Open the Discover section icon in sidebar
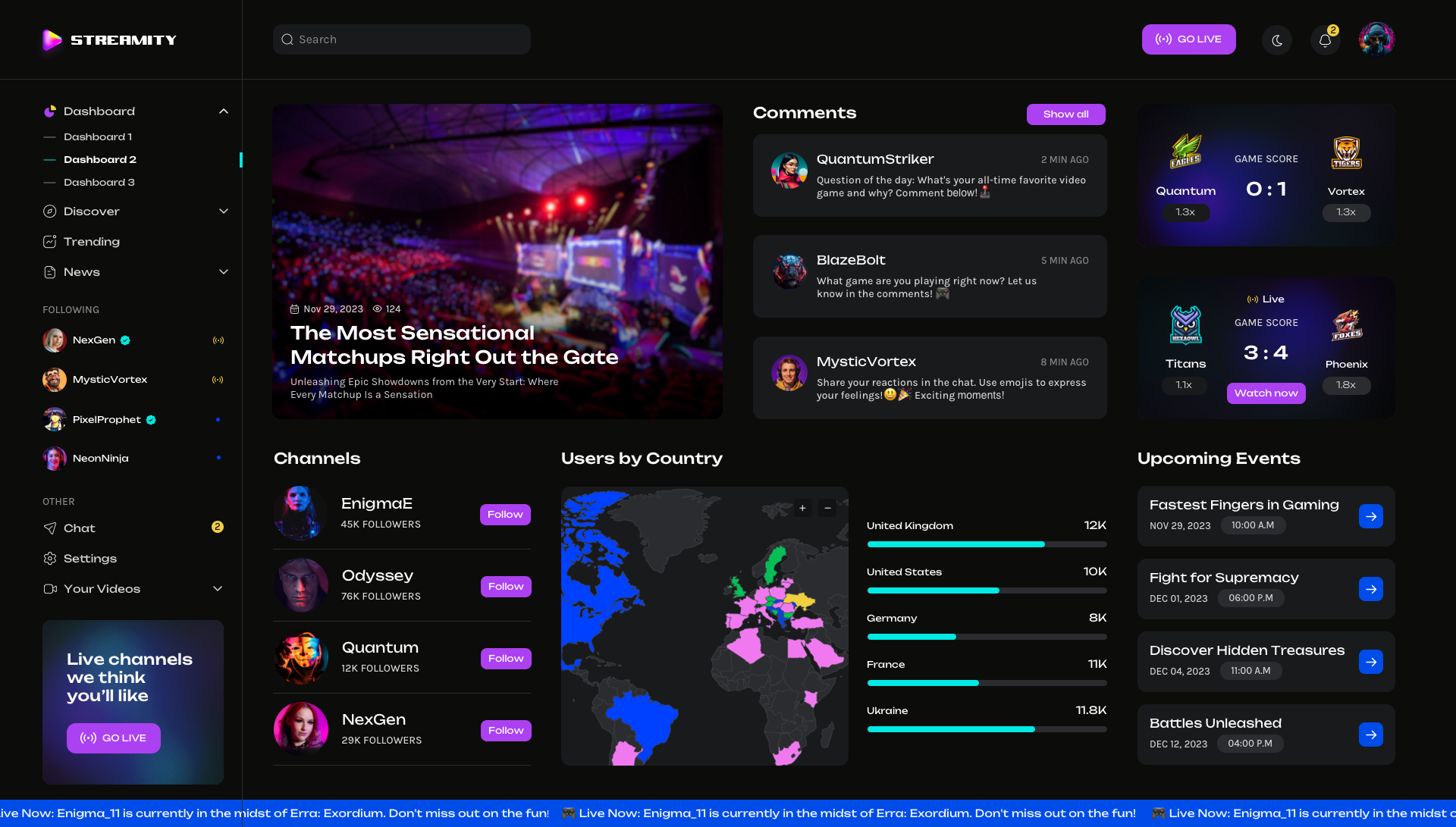Screen dimensions: 1456x827 49,211
